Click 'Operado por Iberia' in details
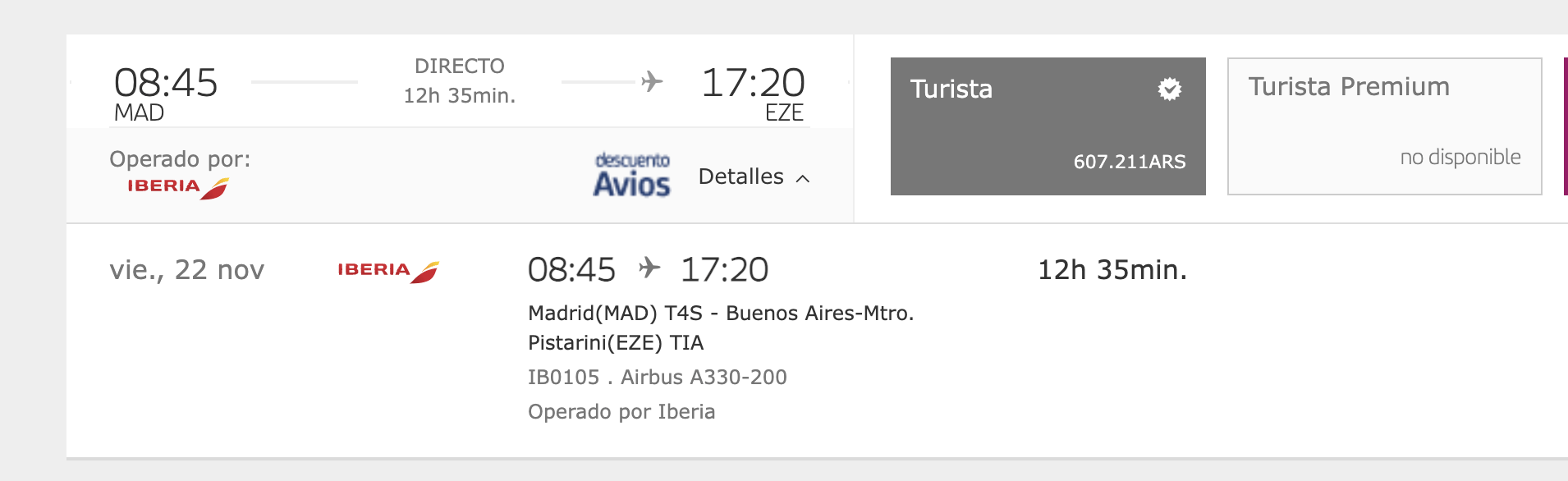This screenshot has height=481, width=1568. pyautogui.click(x=621, y=412)
